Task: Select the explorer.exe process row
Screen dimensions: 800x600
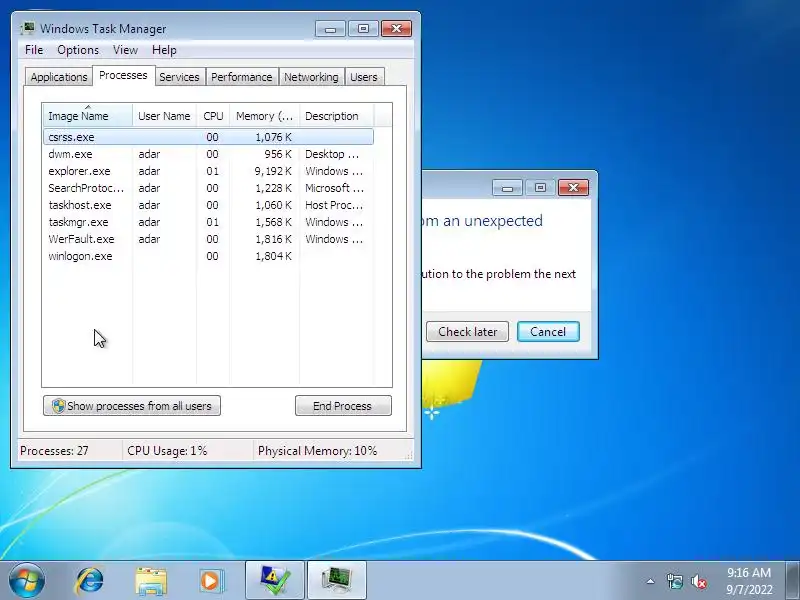Action: pos(209,171)
